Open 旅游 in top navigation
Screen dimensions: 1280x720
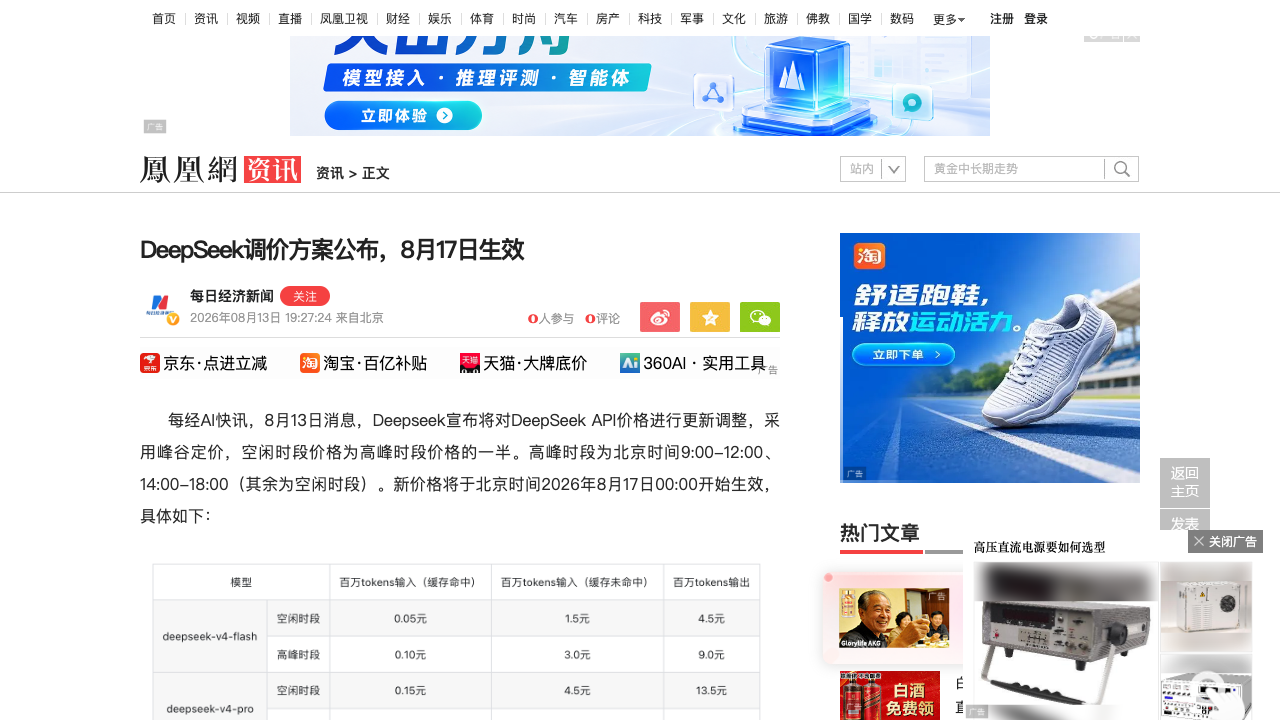[776, 18]
